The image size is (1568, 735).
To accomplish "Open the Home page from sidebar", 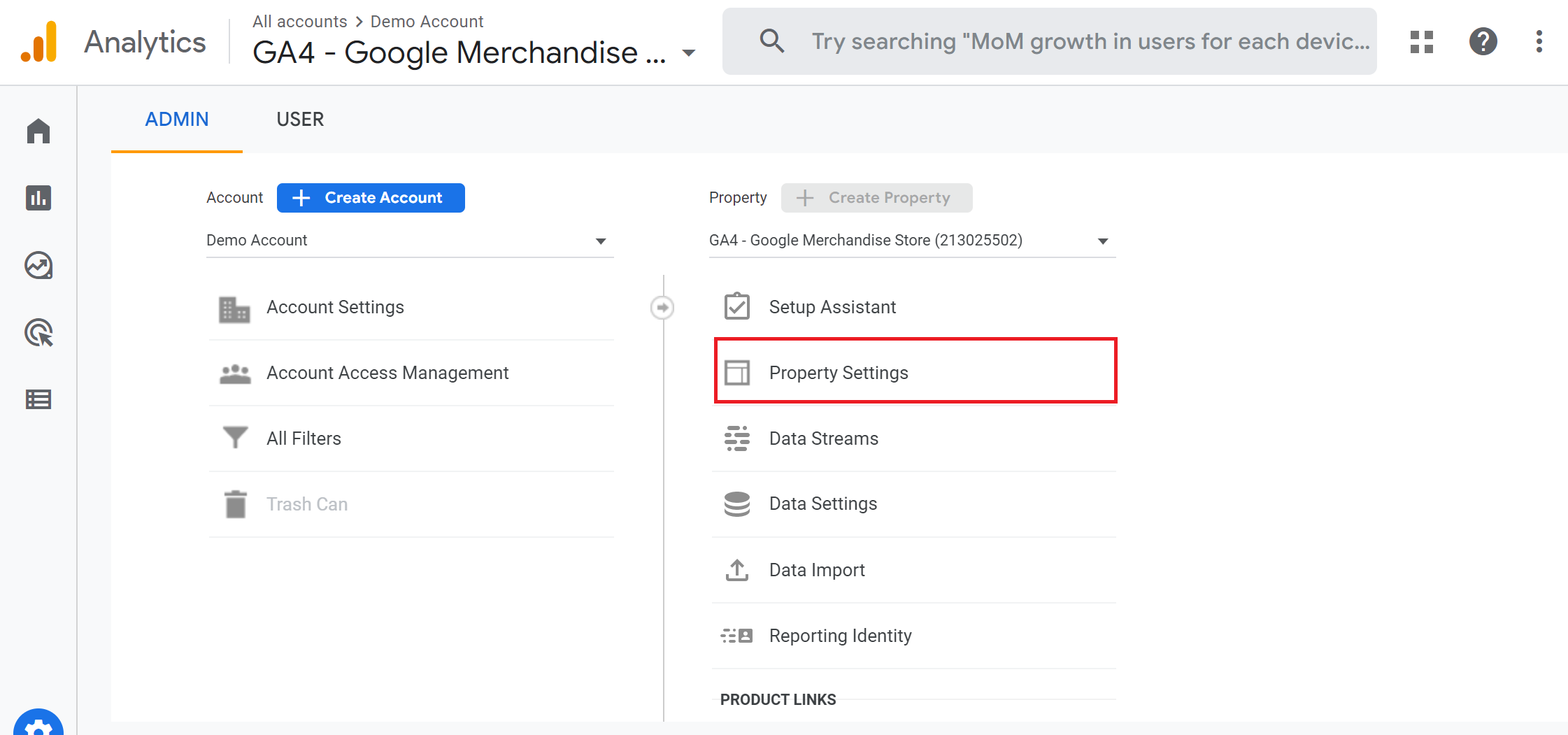I will point(38,131).
